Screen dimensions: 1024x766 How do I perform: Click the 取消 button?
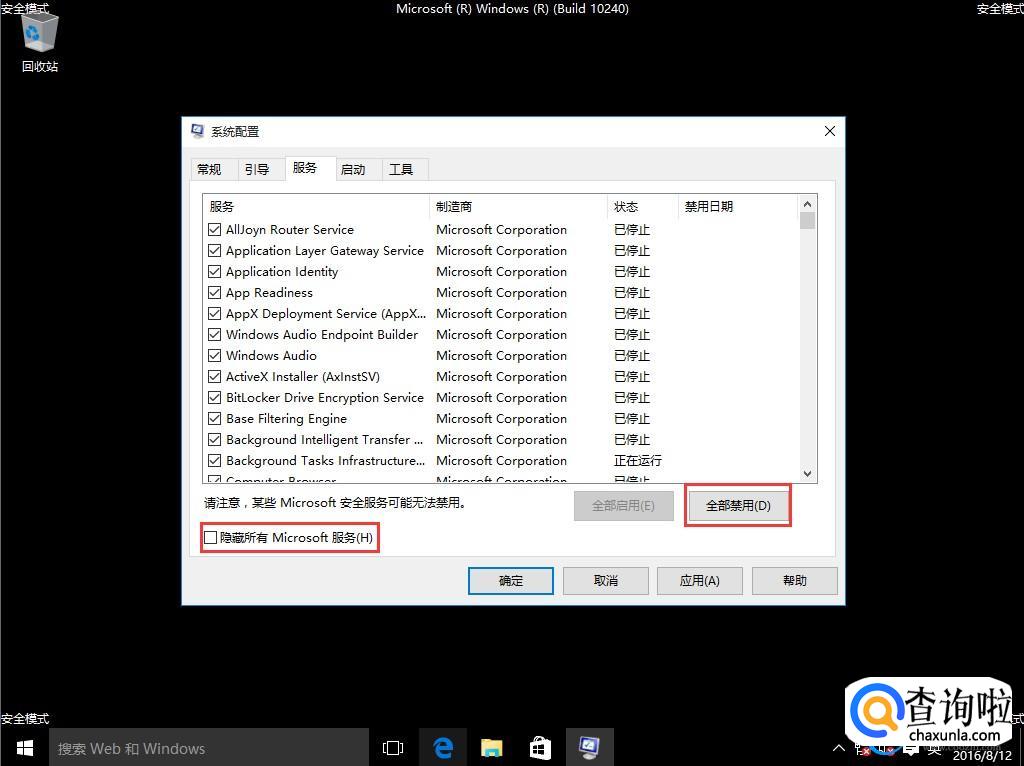605,581
